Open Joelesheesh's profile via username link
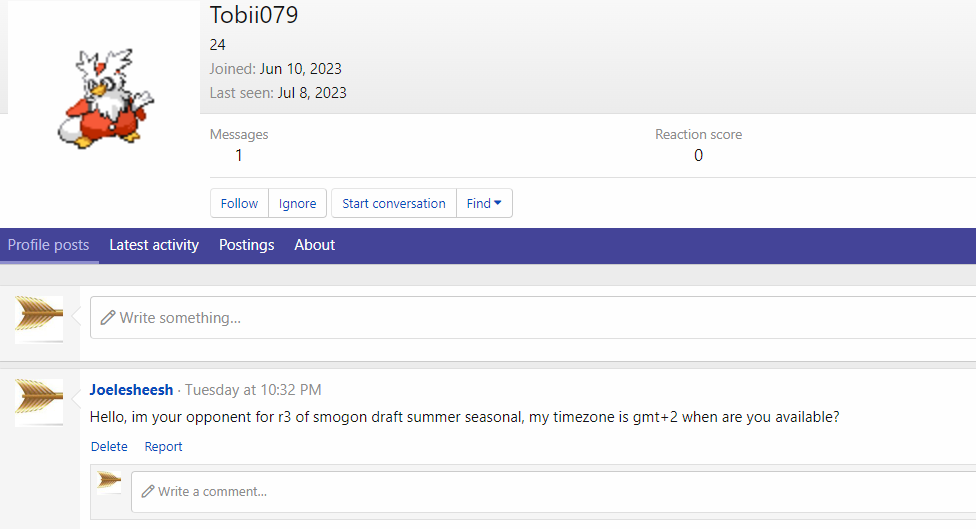The width and height of the screenshot is (976, 529). click(131, 390)
